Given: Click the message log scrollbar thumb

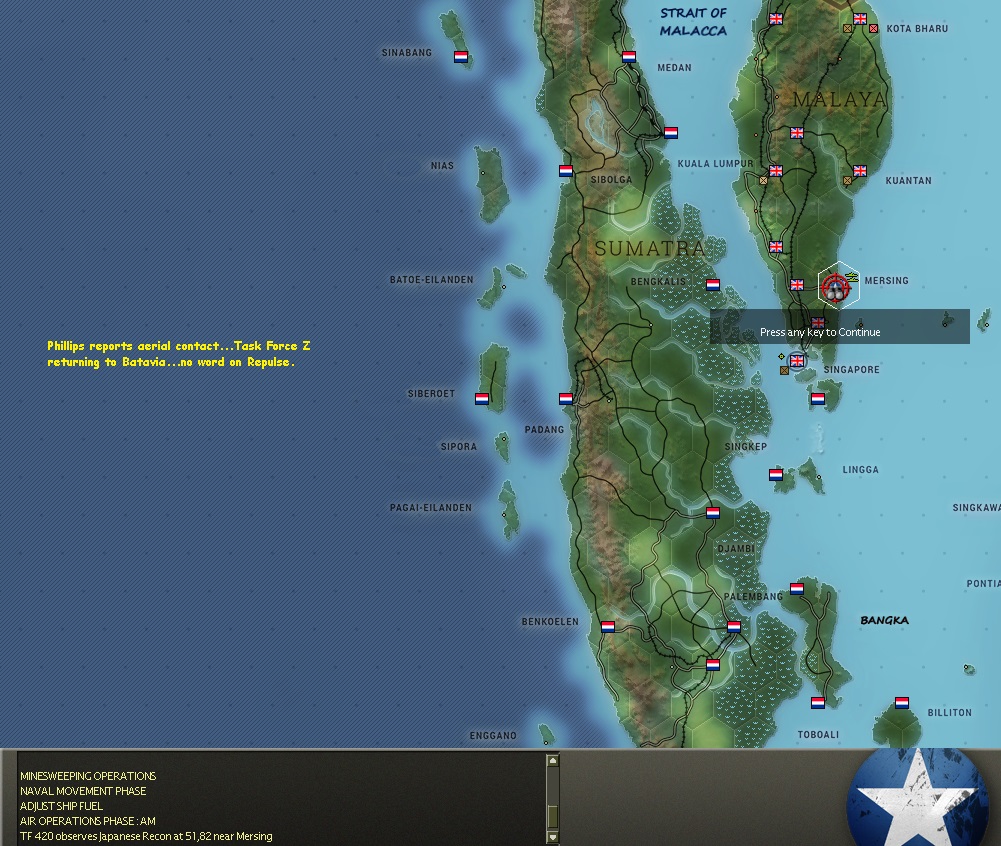Looking at the screenshot, I should [553, 816].
